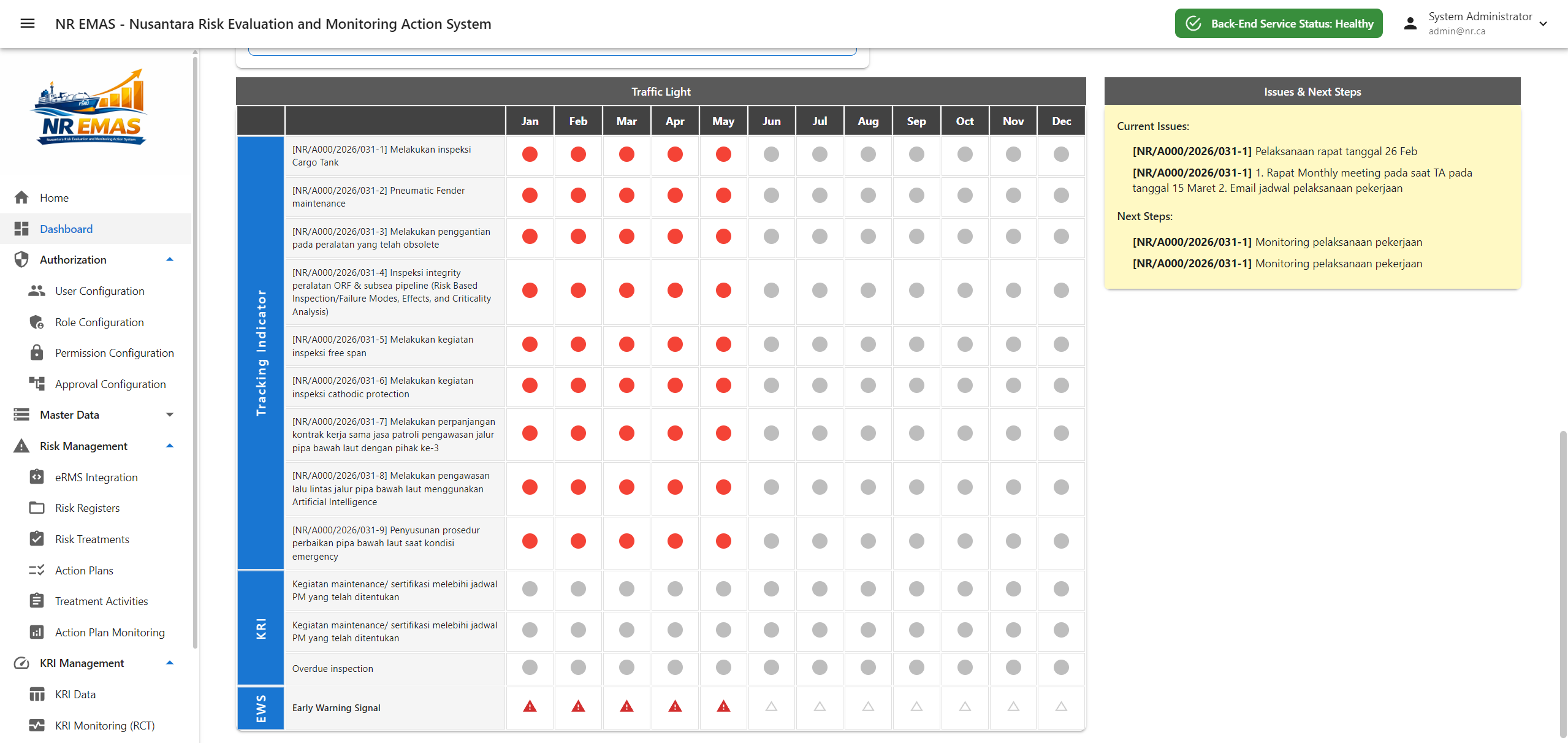Collapse the Risk Management menu section
The height and width of the screenshot is (743, 1568).
point(170,446)
